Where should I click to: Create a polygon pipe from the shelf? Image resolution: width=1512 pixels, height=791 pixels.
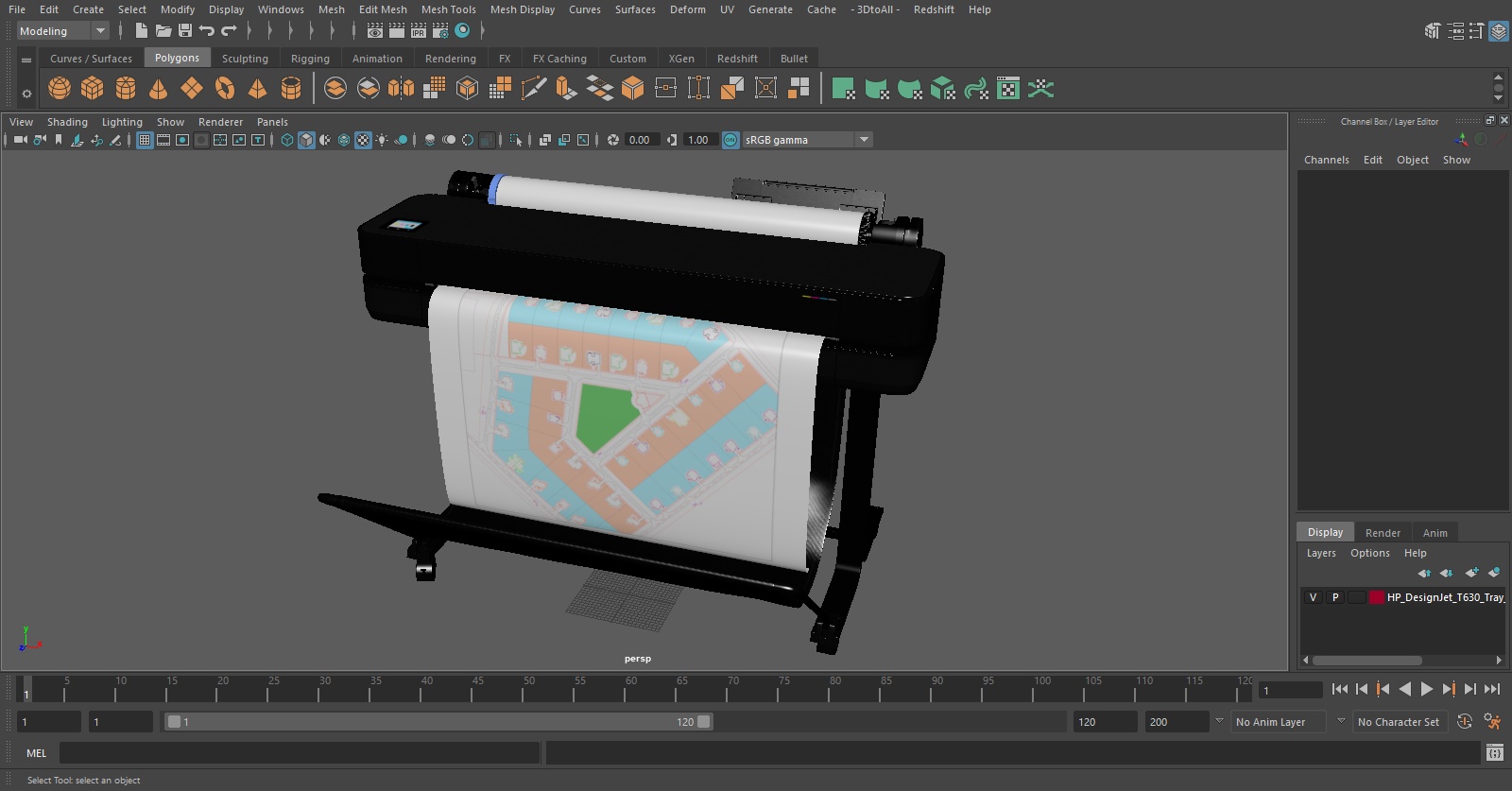pyautogui.click(x=291, y=89)
